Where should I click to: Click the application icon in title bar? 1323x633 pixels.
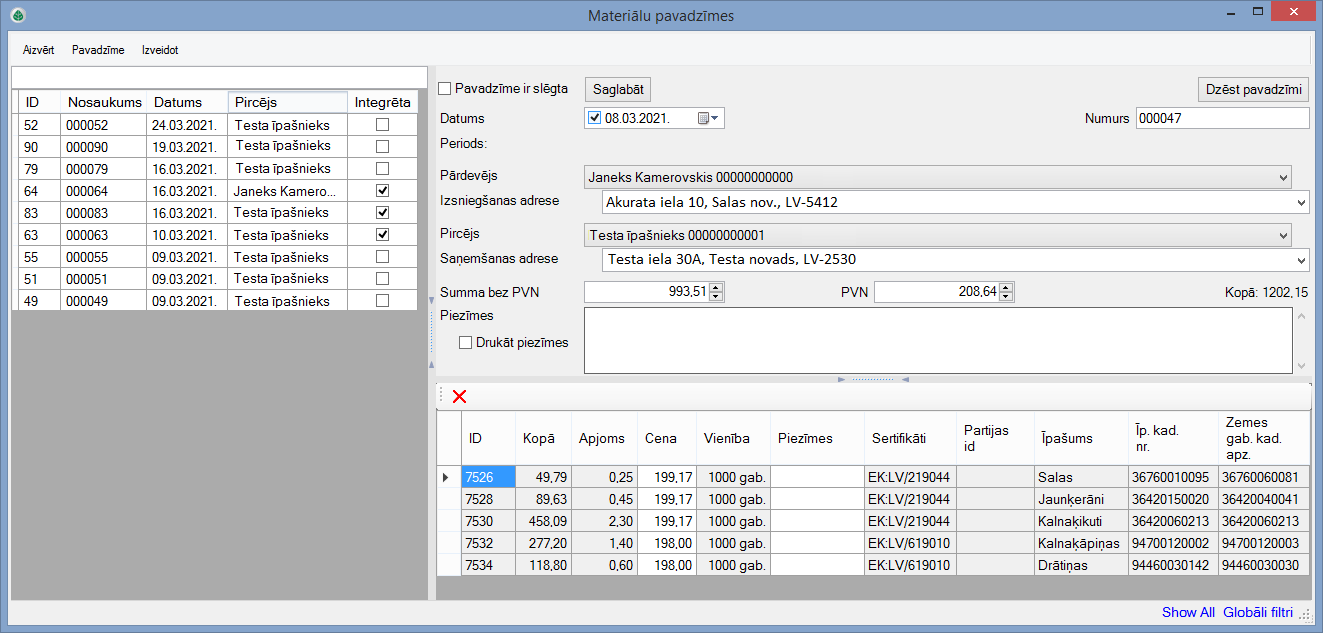(x=17, y=15)
